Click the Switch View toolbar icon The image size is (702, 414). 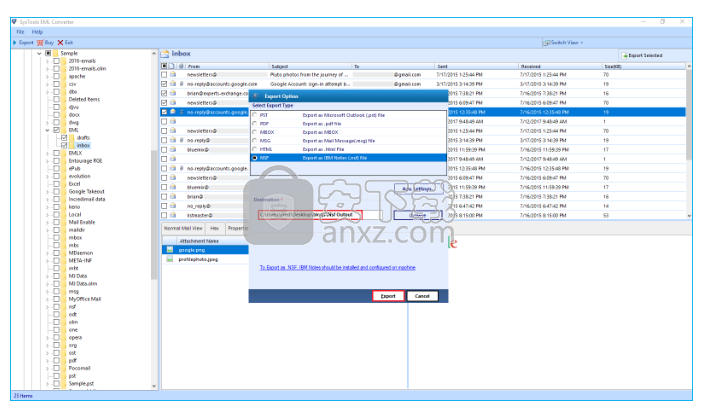[546, 43]
